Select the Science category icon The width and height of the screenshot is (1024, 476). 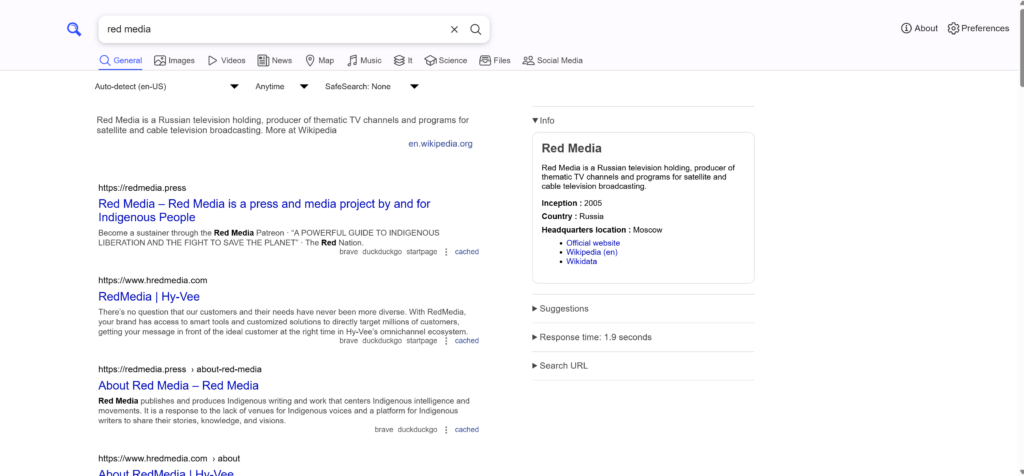click(x=430, y=60)
